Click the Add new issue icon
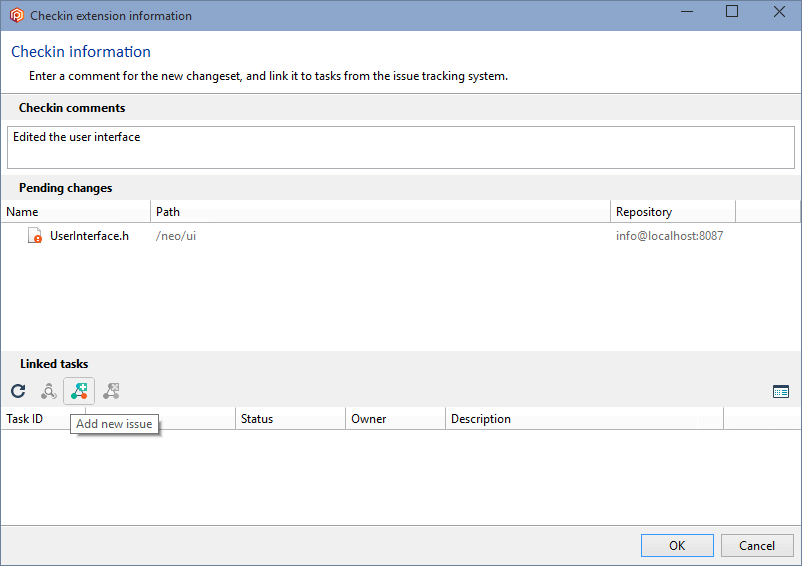The height and width of the screenshot is (566, 802). click(x=79, y=392)
